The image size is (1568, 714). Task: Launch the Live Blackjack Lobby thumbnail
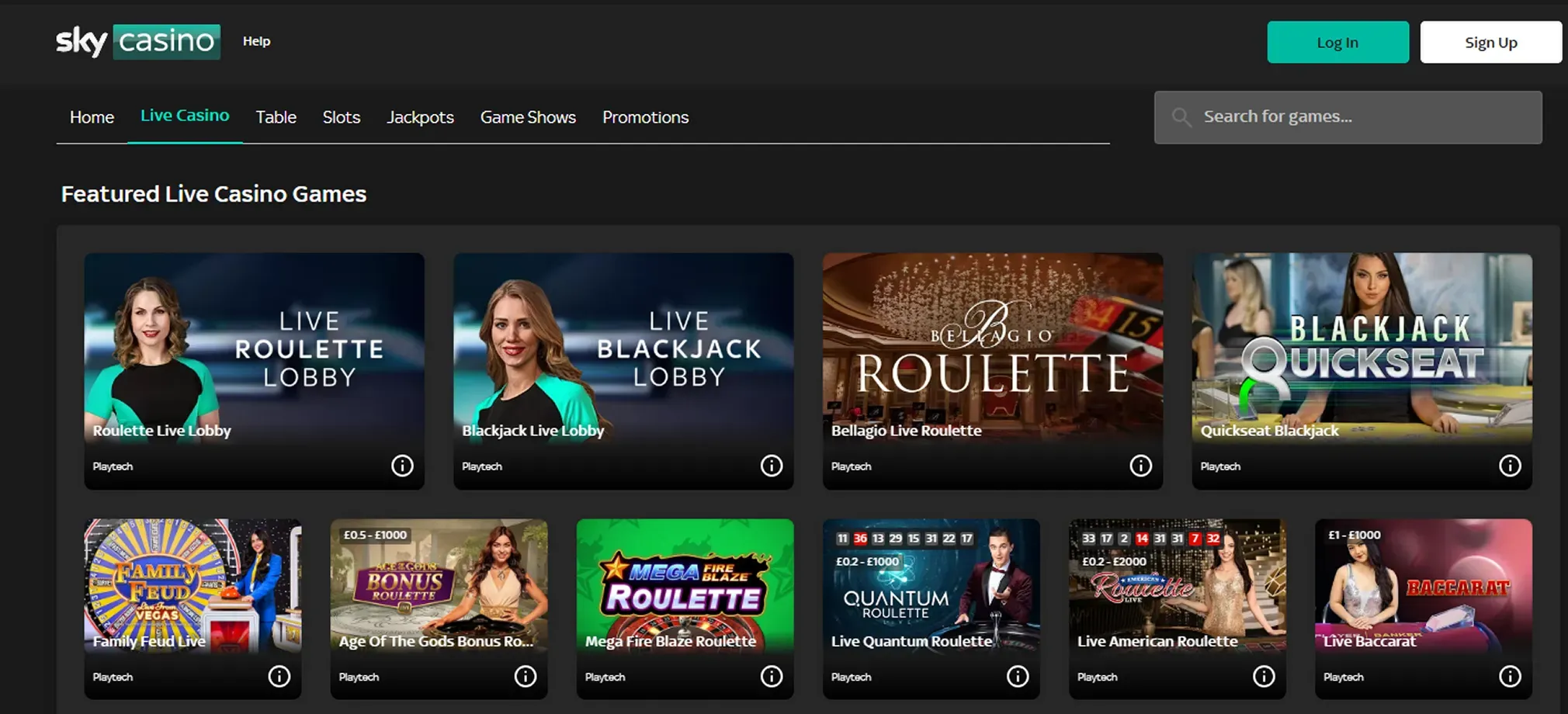tap(623, 348)
